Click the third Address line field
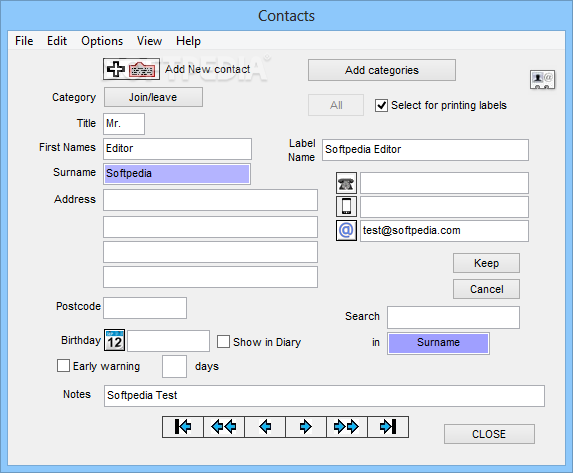The image size is (573, 473). tap(210, 252)
